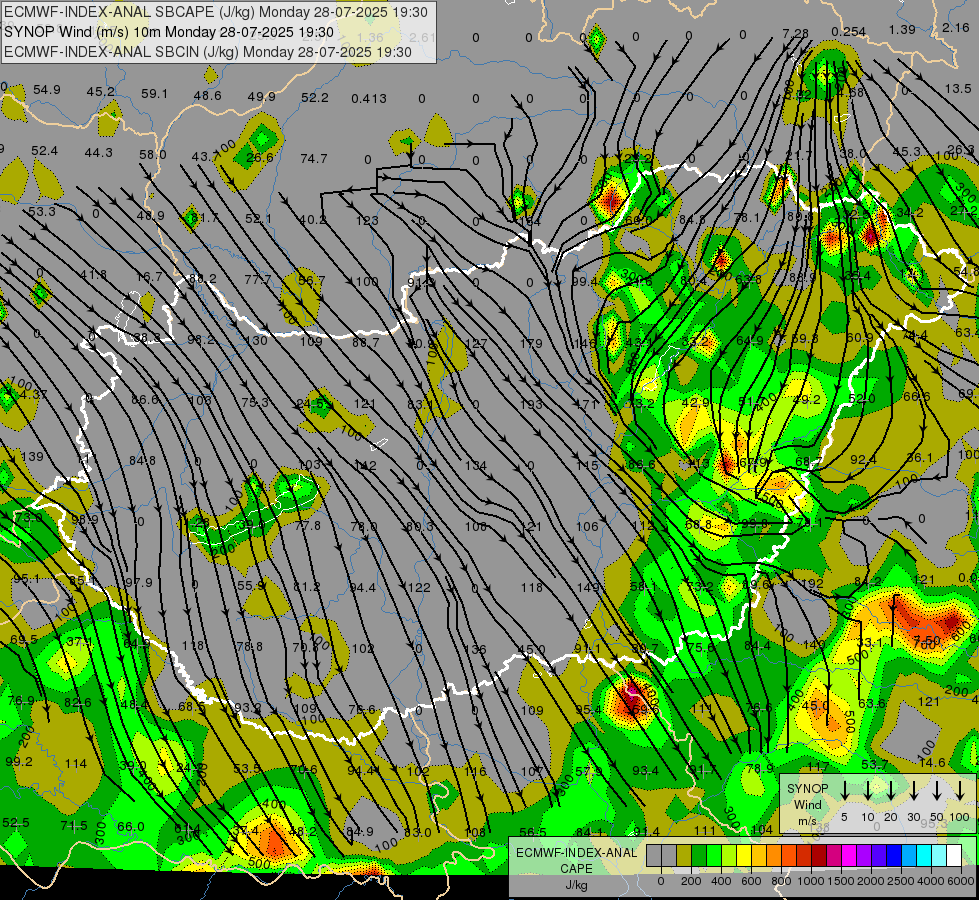The width and height of the screenshot is (979, 900).
Task: Click the 50 m/s wind arrow in legend
Action: pyautogui.click(x=937, y=790)
